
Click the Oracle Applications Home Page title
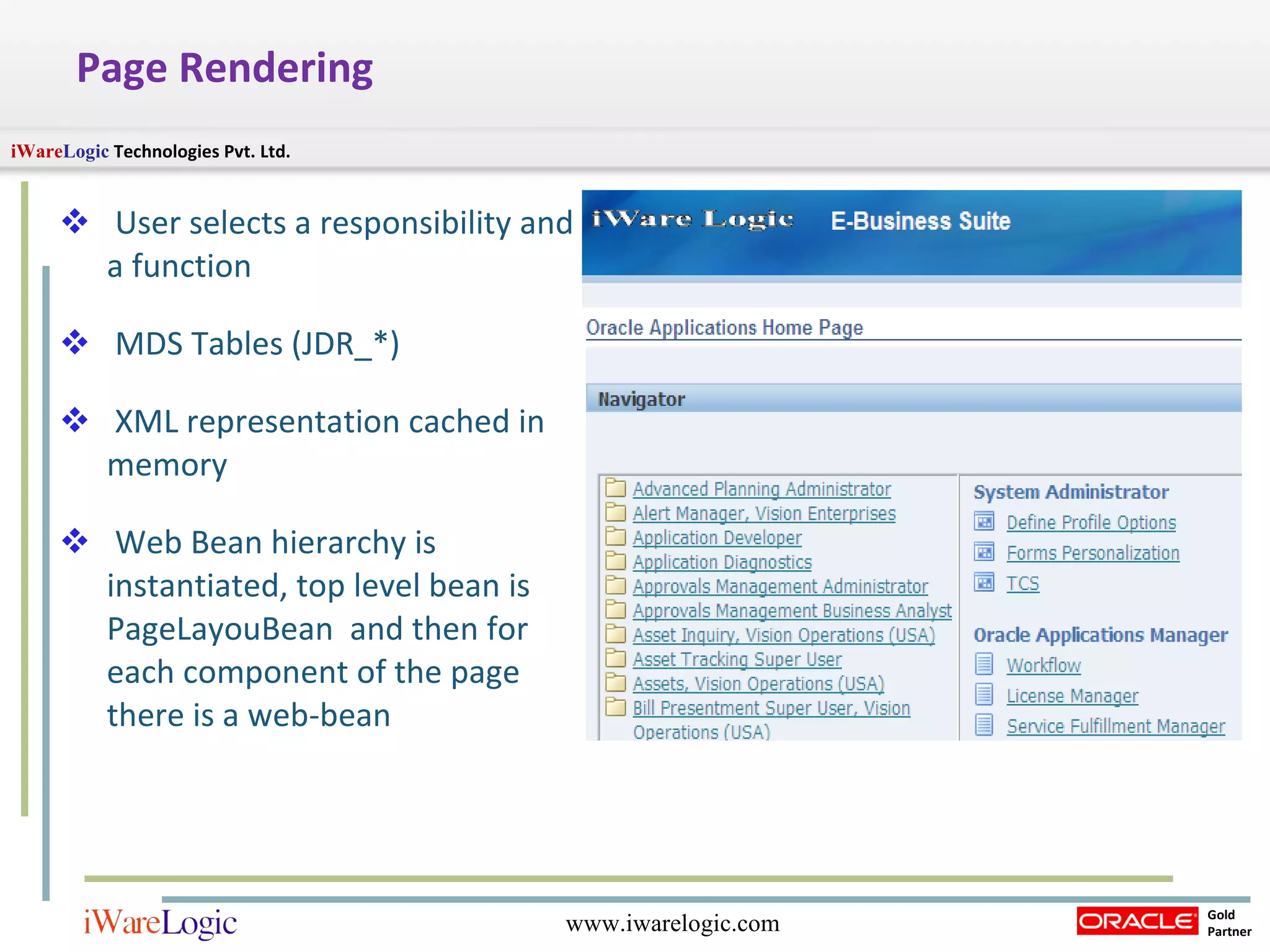(724, 327)
